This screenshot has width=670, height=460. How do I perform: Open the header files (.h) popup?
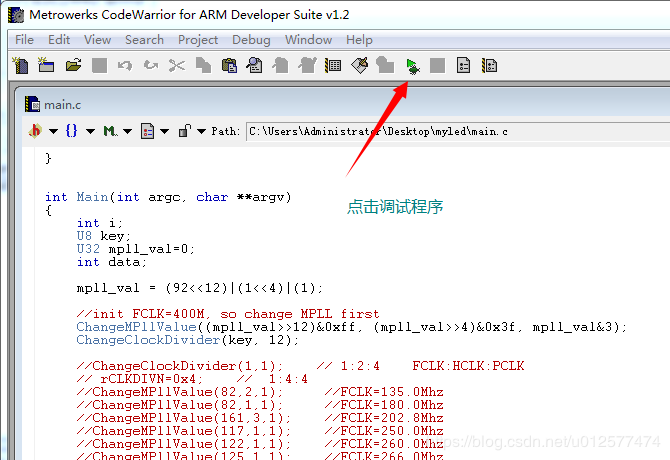(43, 131)
